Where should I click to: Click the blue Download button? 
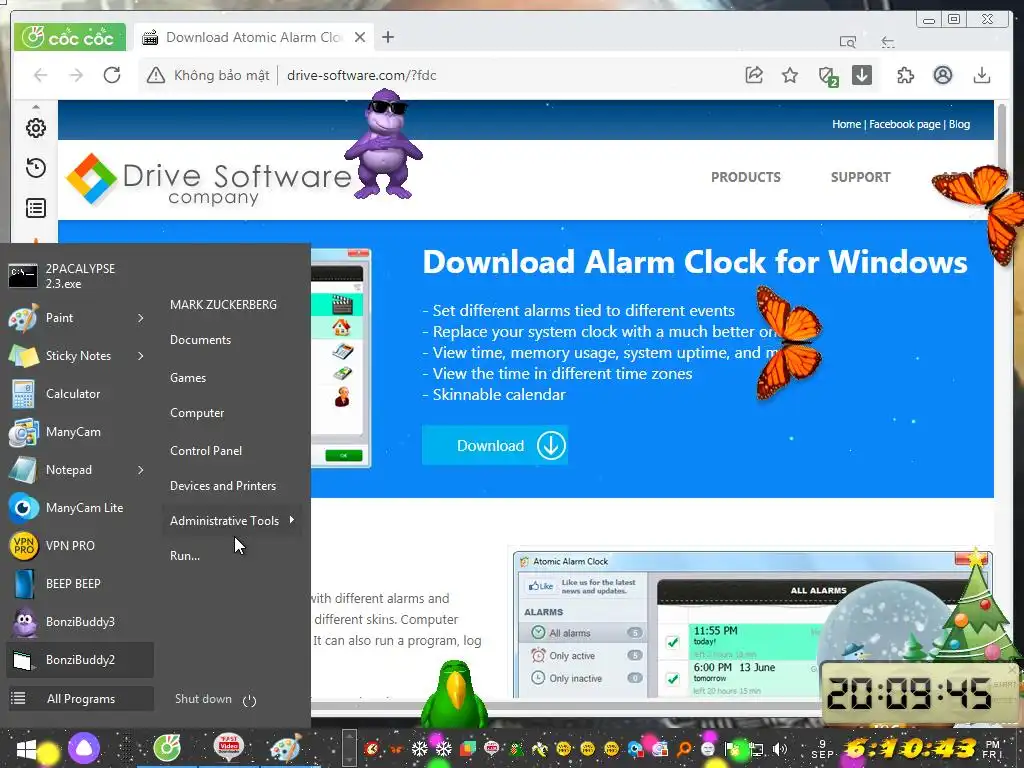click(x=494, y=445)
